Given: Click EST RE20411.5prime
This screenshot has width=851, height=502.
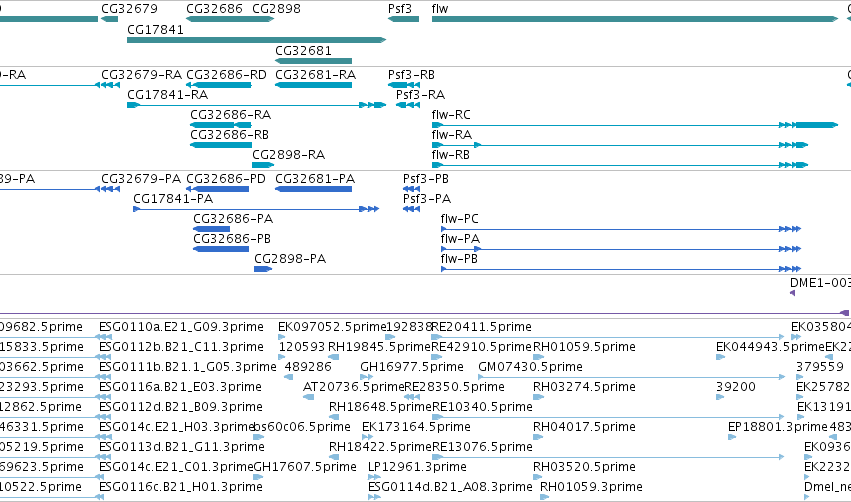Looking at the screenshot, I should 481,327.
